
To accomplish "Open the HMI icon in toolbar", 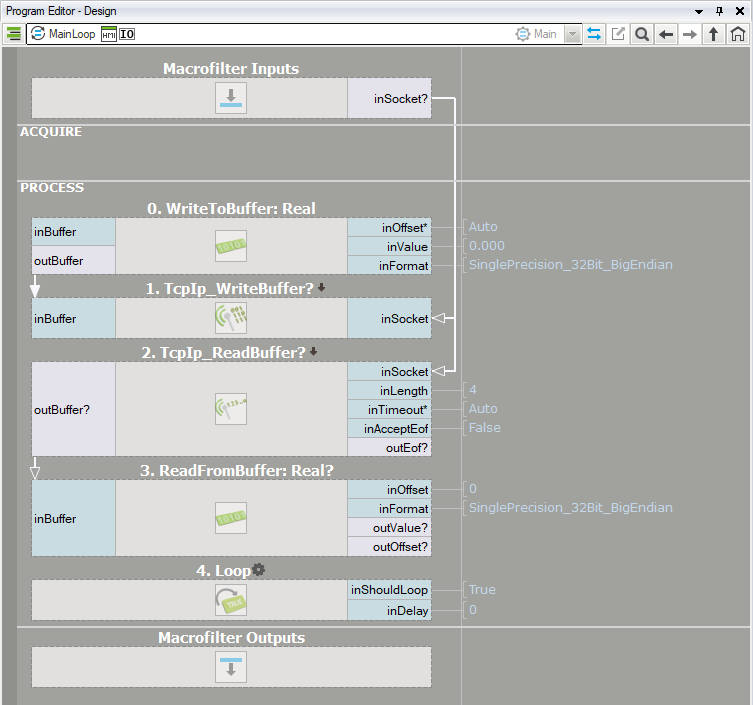I will (x=109, y=34).
